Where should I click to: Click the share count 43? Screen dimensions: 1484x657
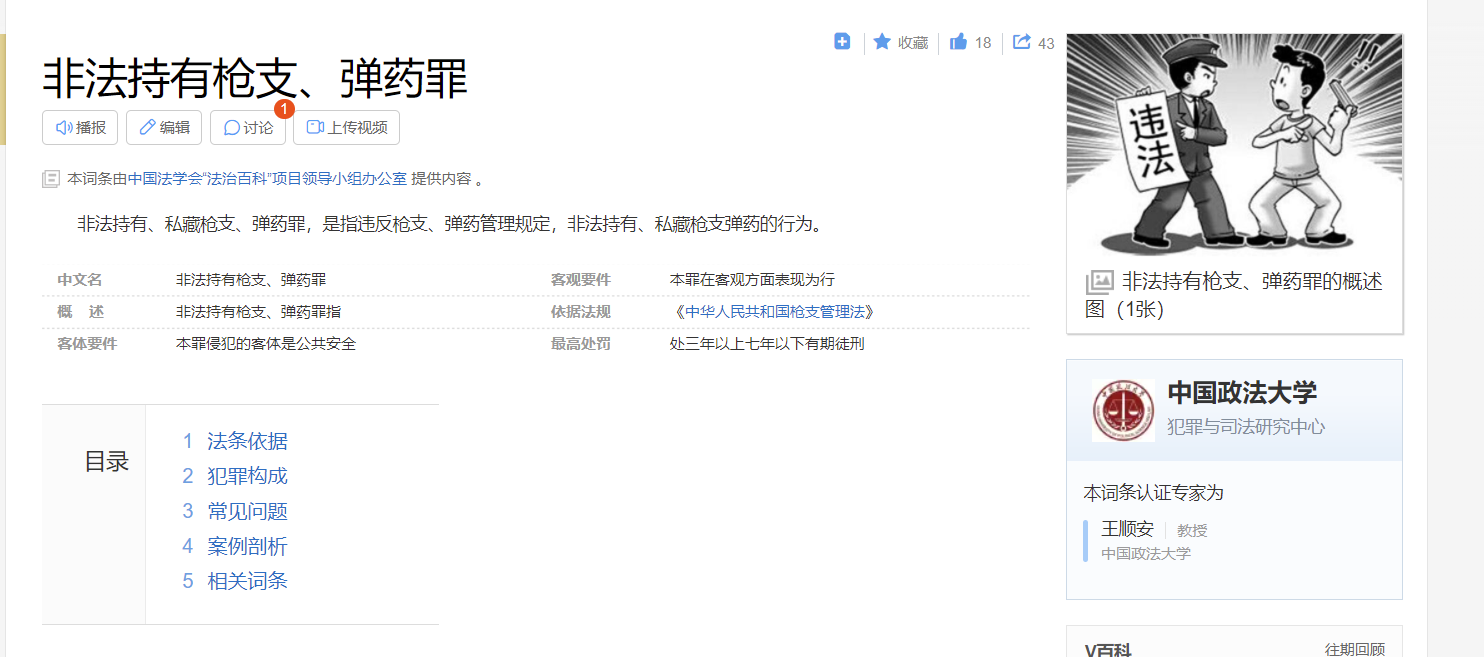(1046, 43)
